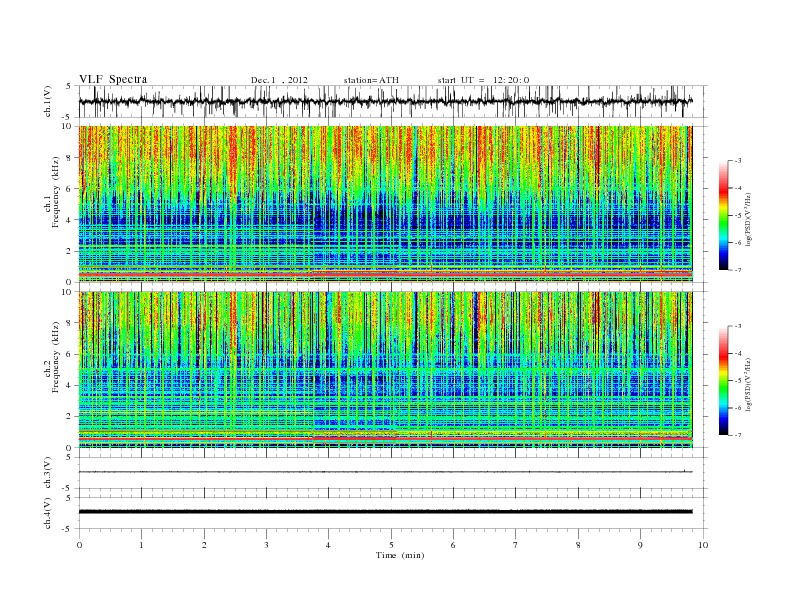Click the 1 tick on the time axis
This screenshot has width=792, height=612.
[141, 545]
